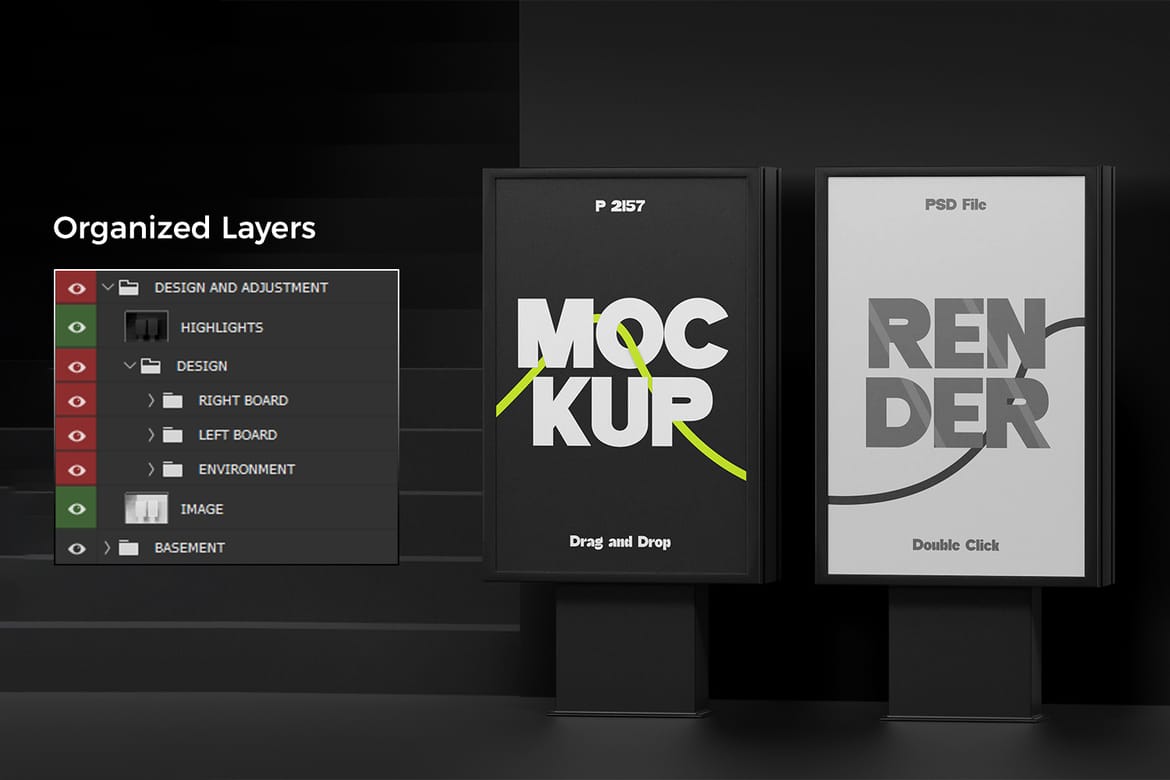Click the BASEMENT folder icon
Viewport: 1170px width, 780px height.
[129, 548]
